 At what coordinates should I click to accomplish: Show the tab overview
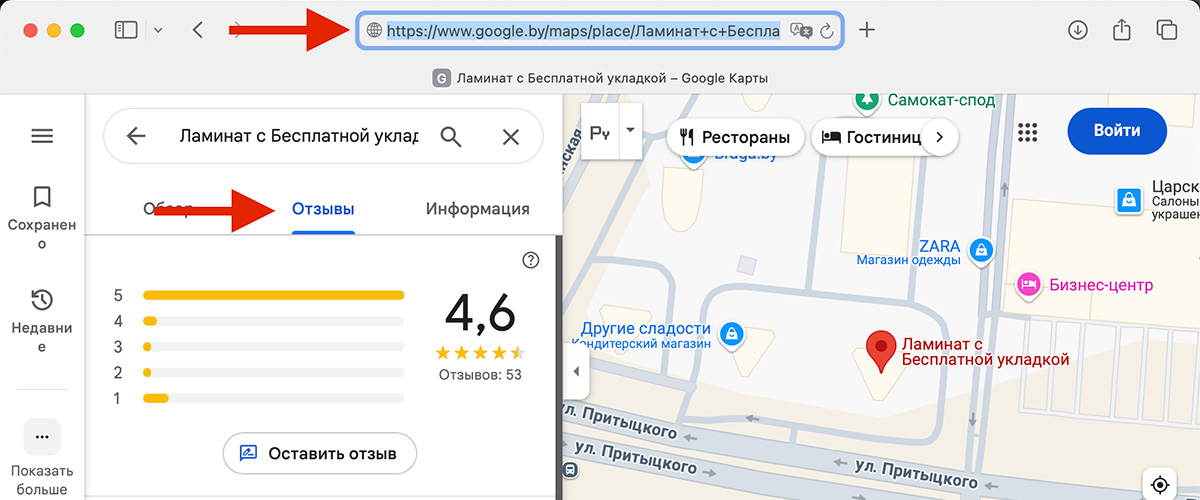point(1166,30)
